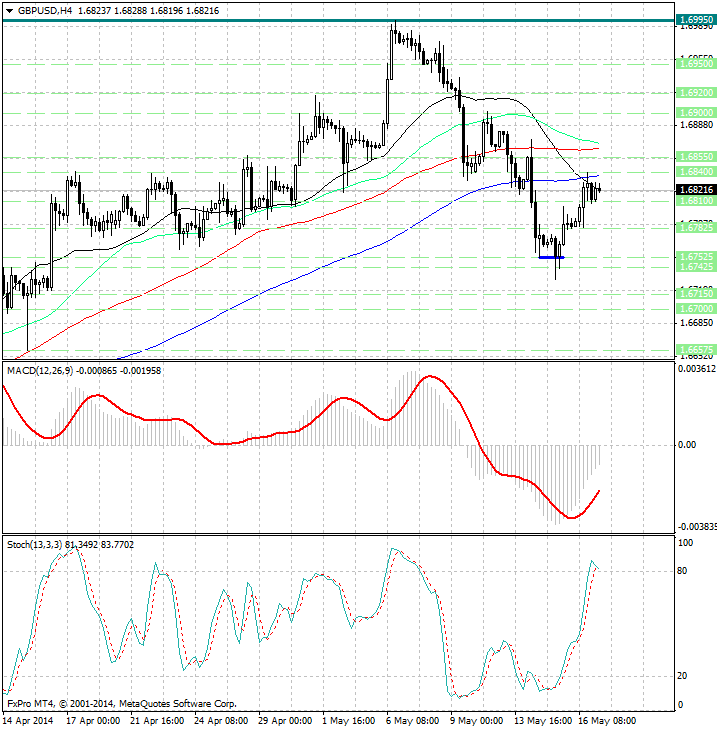Click the Stochastic 80 level label
This screenshot has height=729, width=717.
coord(682,571)
